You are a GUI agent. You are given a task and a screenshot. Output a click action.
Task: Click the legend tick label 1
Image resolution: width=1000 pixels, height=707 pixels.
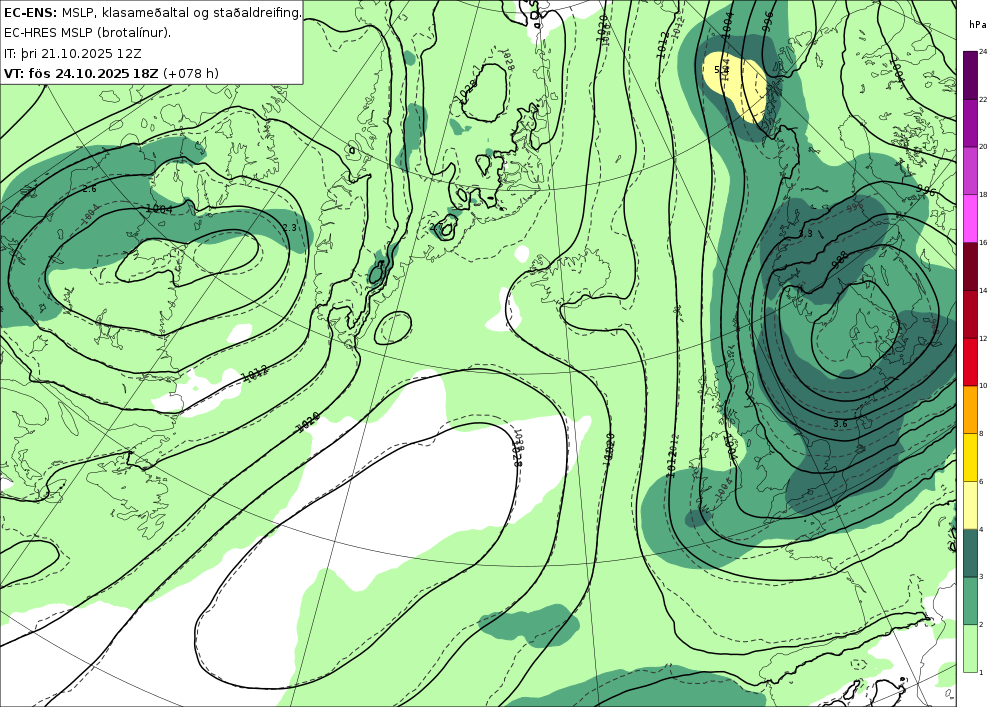(982, 672)
